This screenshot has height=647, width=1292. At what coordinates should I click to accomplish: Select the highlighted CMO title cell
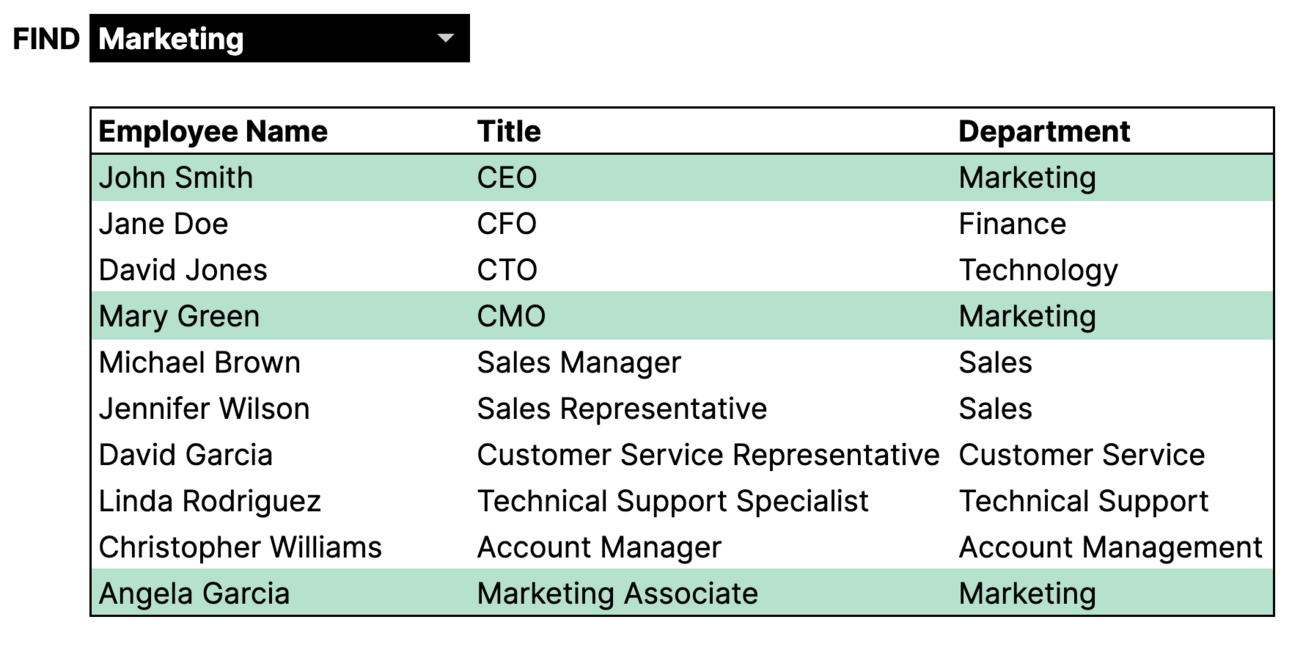click(511, 317)
